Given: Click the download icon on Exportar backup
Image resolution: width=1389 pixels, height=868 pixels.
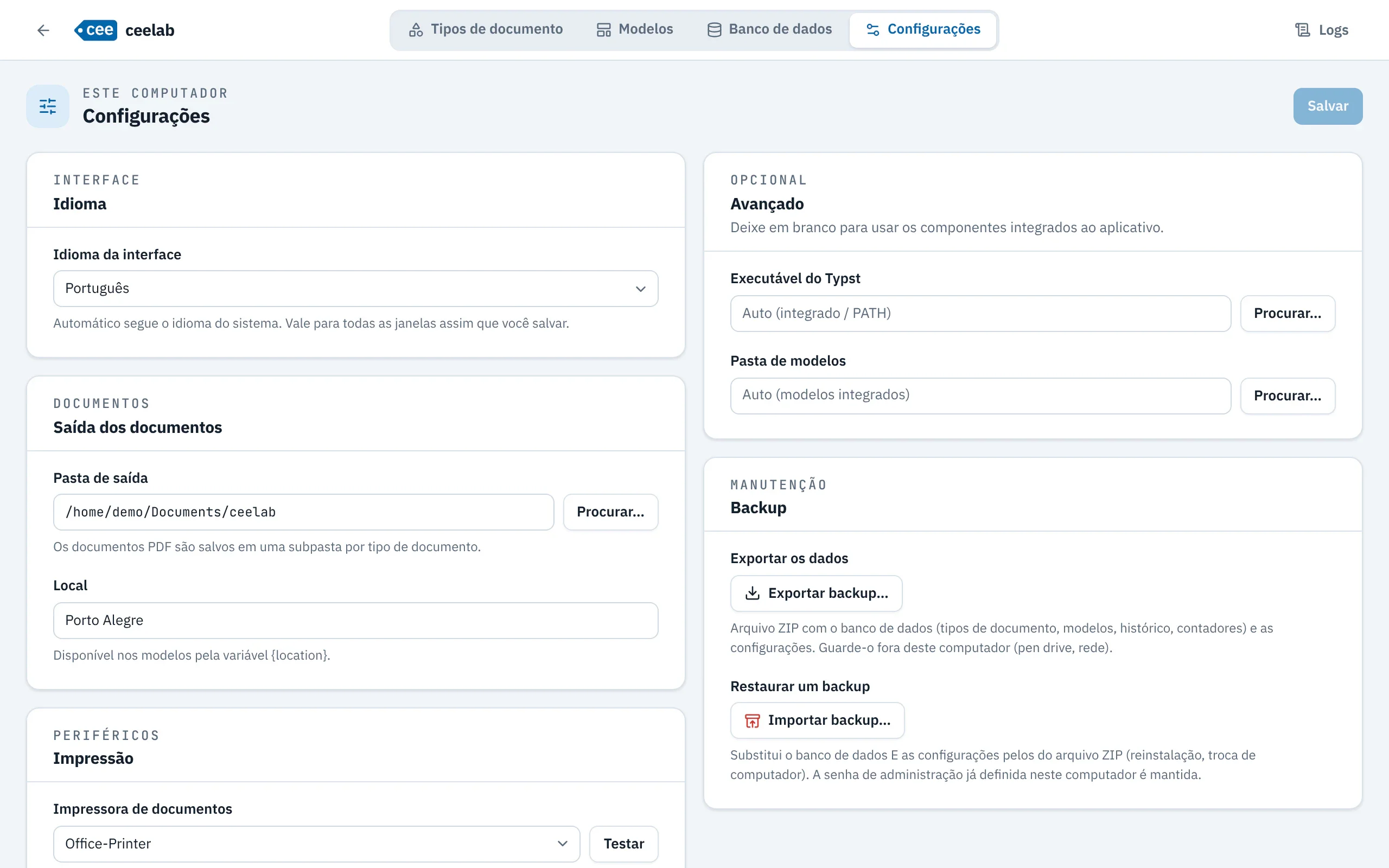Looking at the screenshot, I should coord(752,593).
